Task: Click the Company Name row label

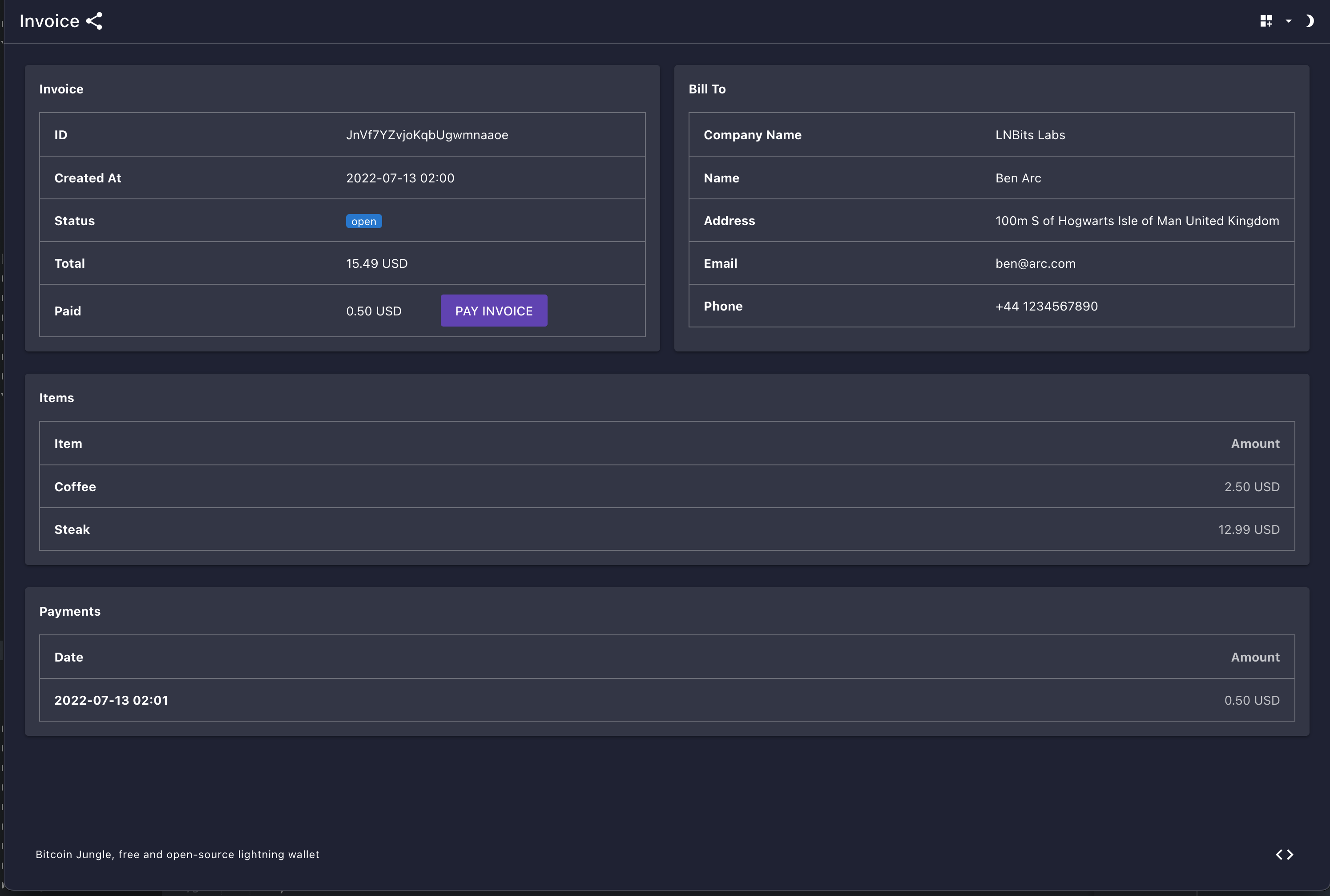Action: (x=753, y=135)
